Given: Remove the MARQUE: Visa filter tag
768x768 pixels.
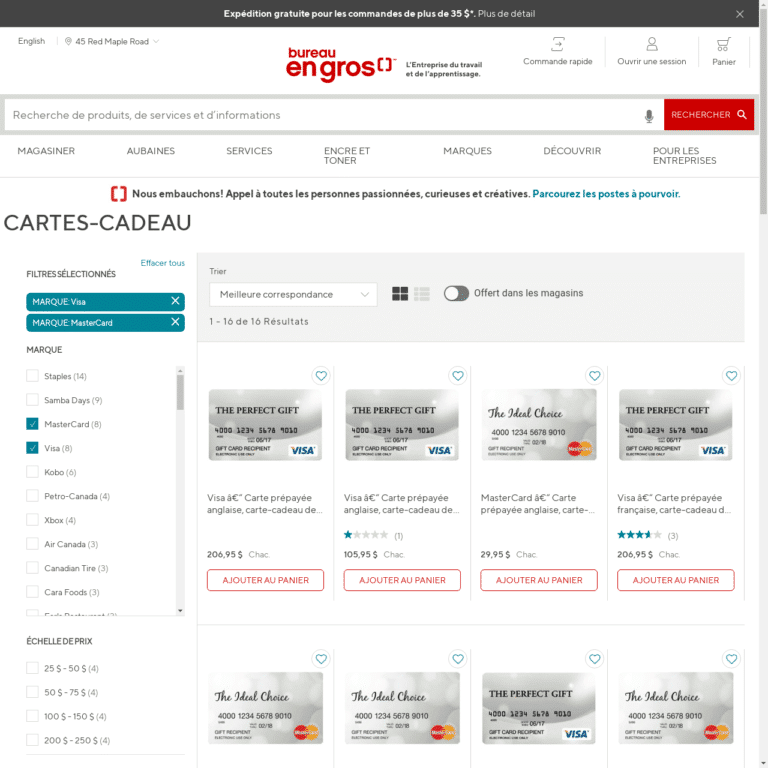Looking at the screenshot, I should tap(175, 301).
